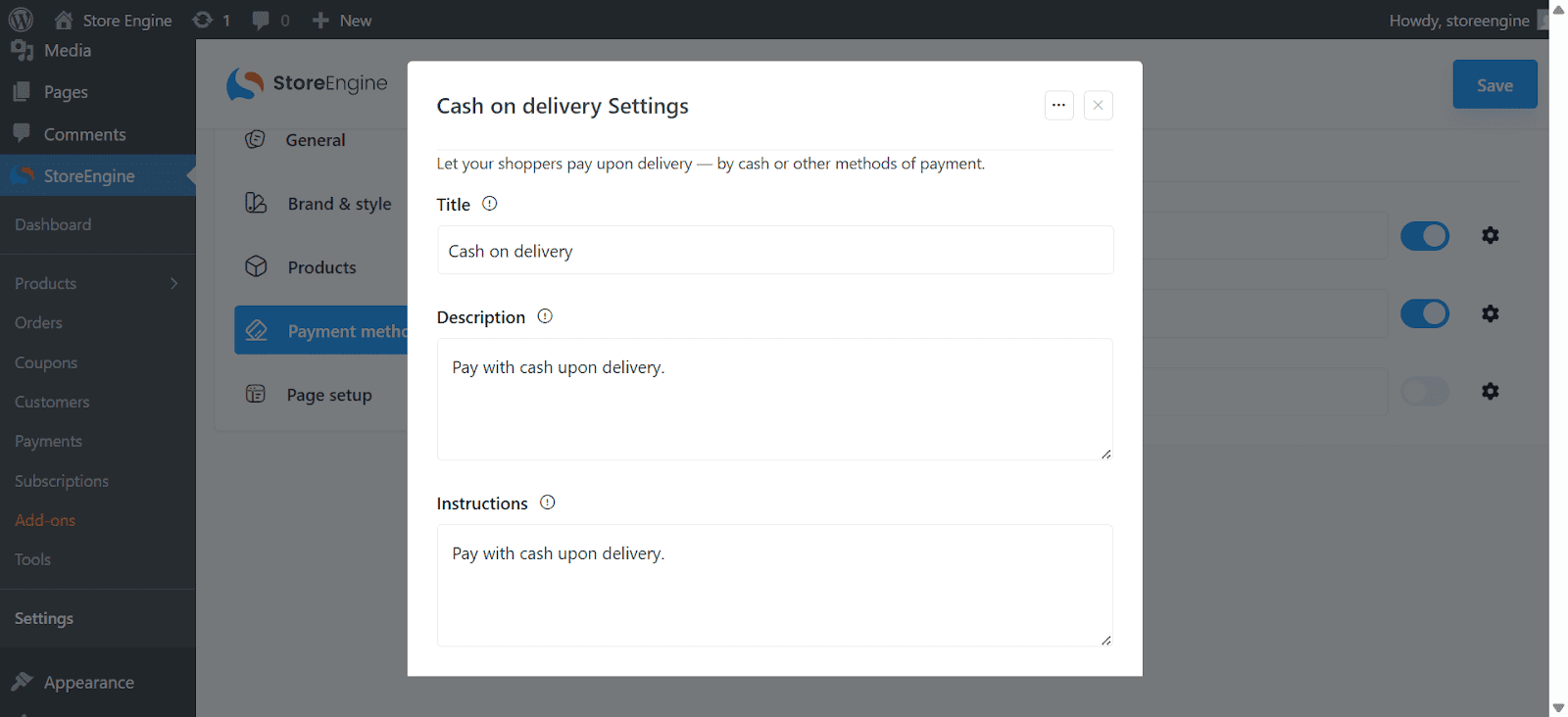1568x717 pixels.
Task: Click Howdy, storeengine account menu
Action: (x=1467, y=20)
